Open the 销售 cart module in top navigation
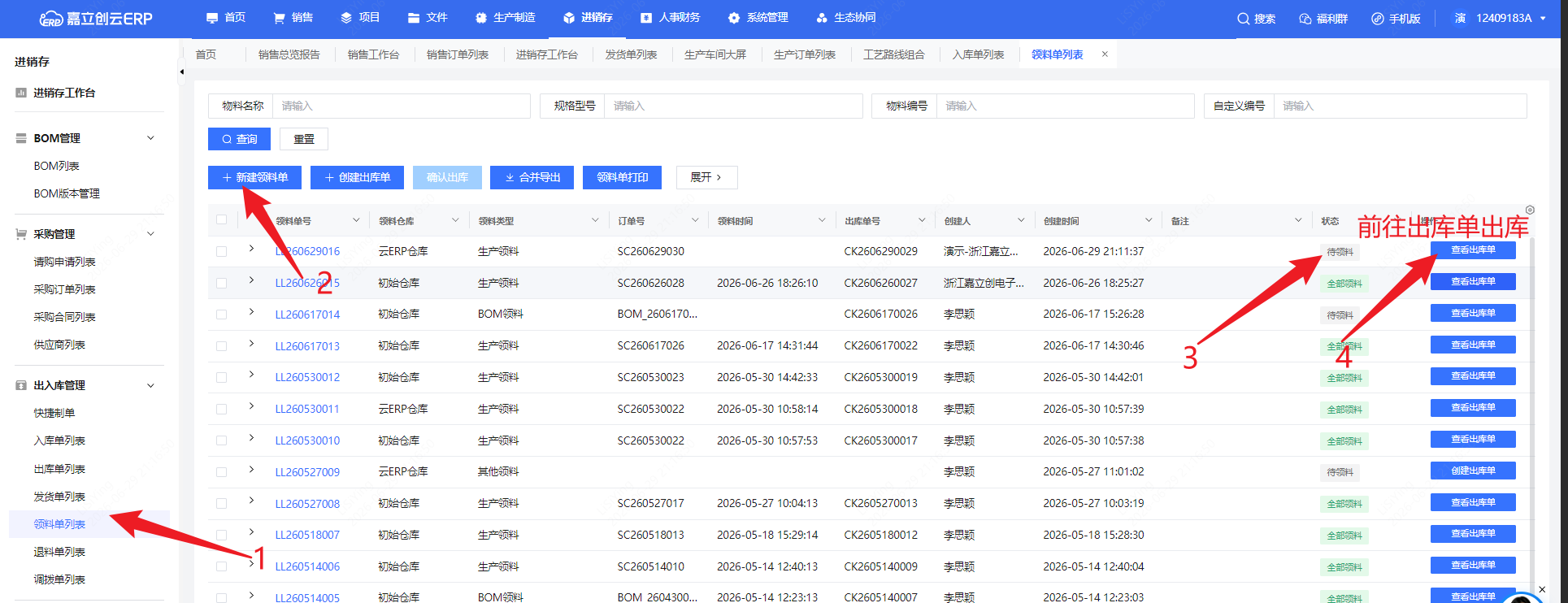The image size is (1568, 603). pyautogui.click(x=293, y=17)
